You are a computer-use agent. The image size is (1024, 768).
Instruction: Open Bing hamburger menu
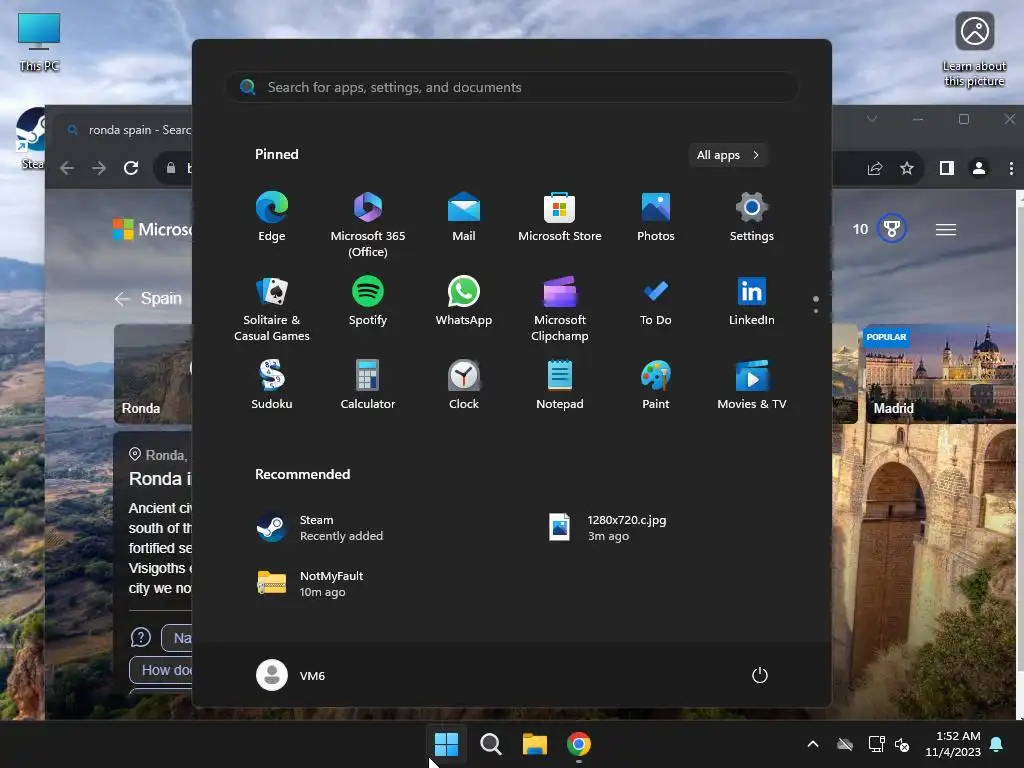coord(946,229)
